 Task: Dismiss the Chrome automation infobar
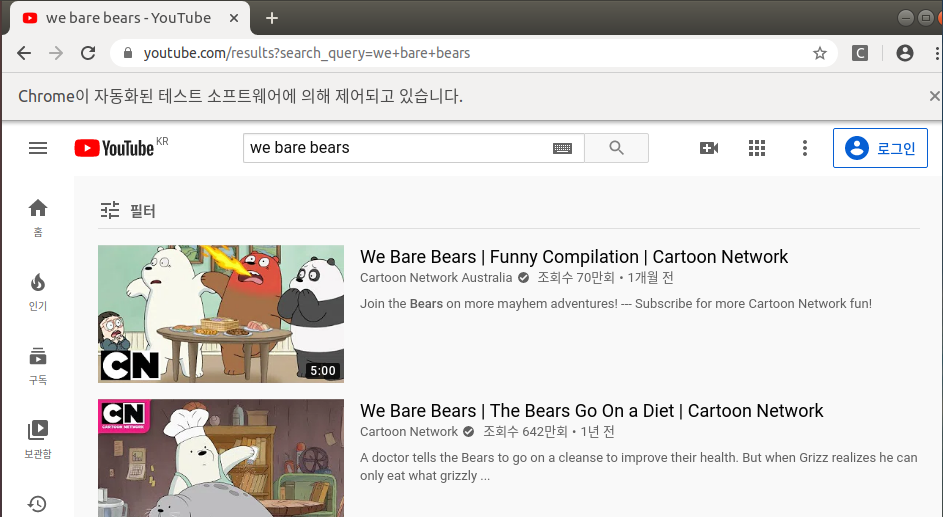click(934, 96)
